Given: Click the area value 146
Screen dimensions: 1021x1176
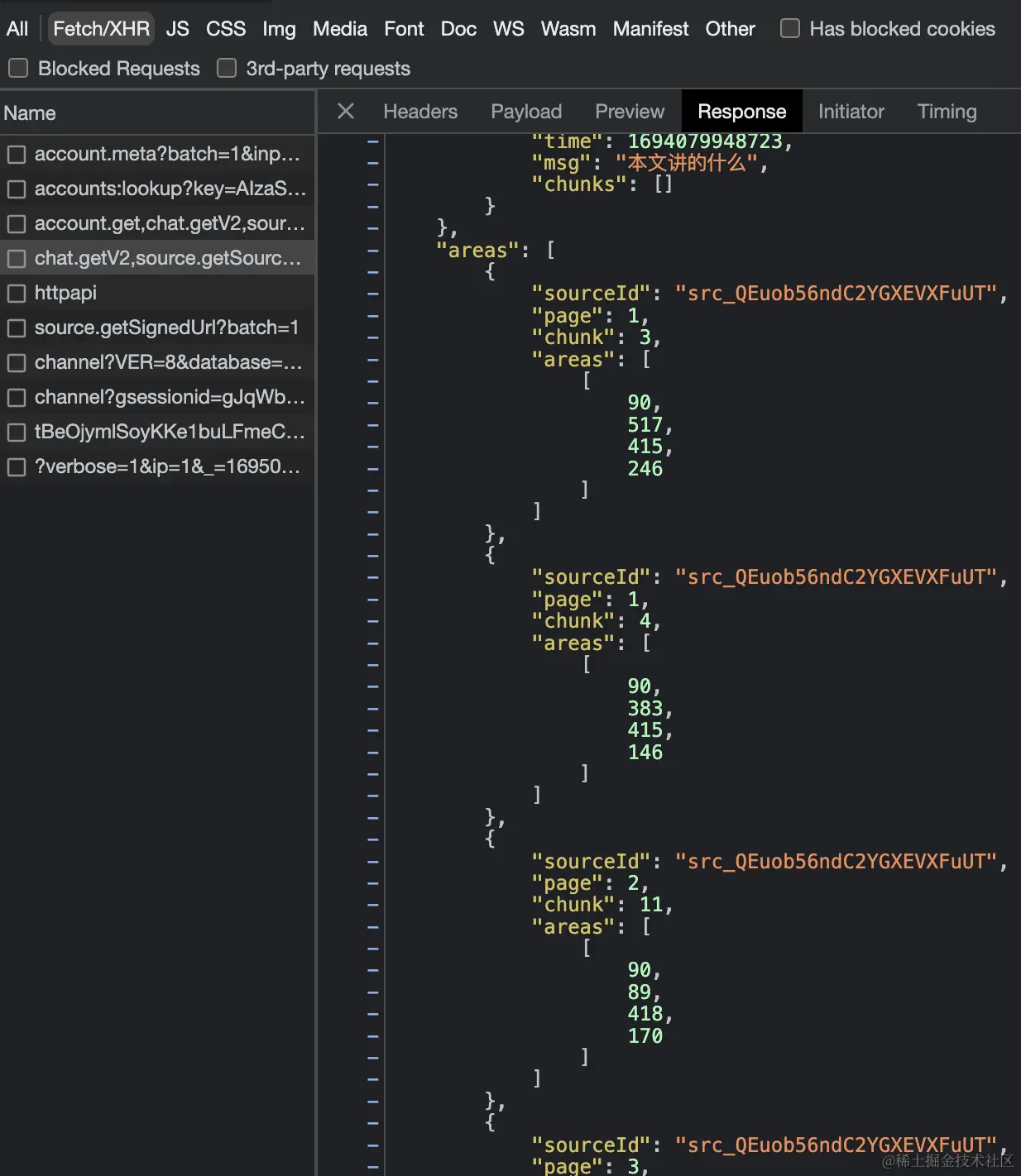Looking at the screenshot, I should click(x=645, y=753).
